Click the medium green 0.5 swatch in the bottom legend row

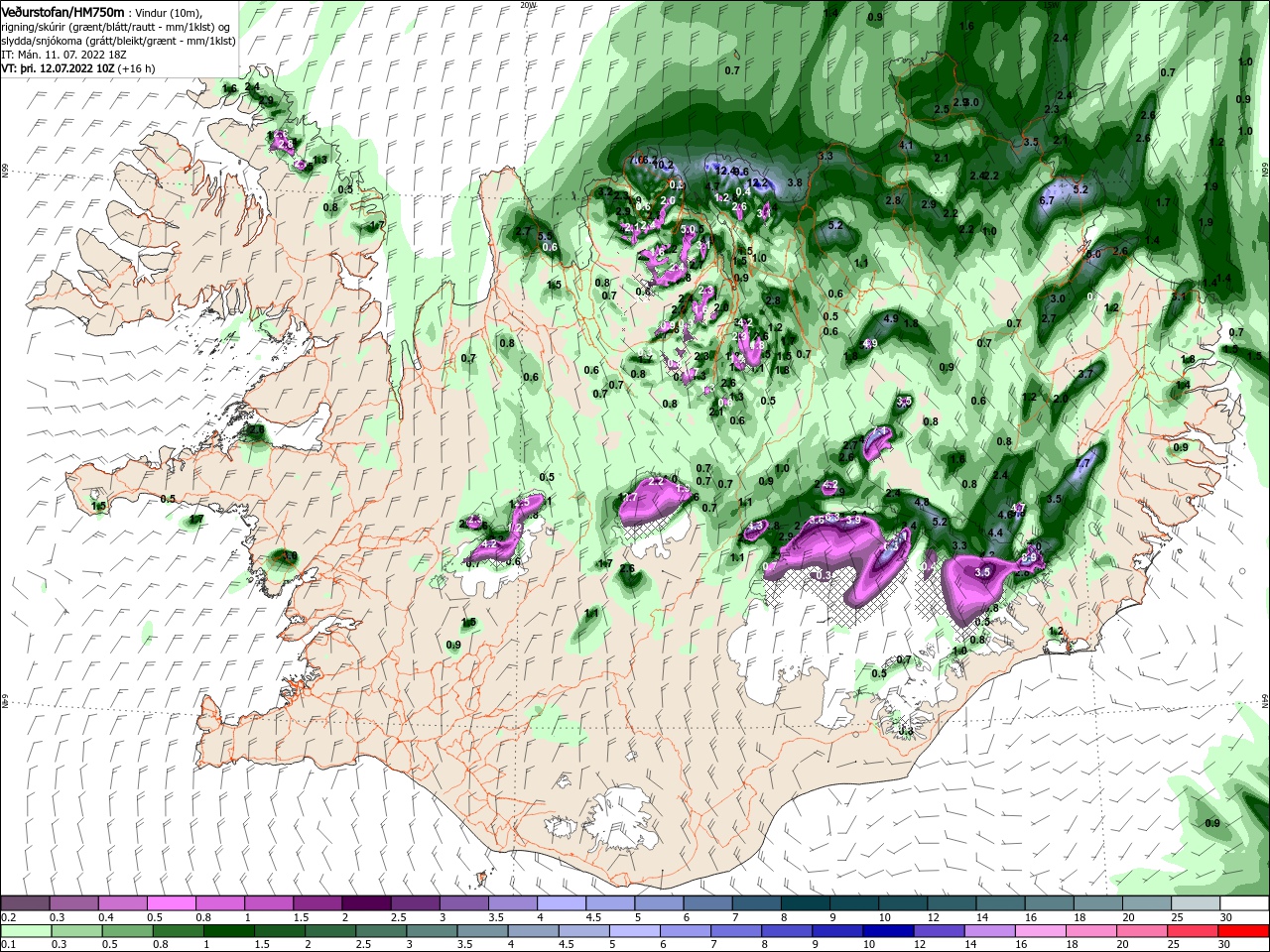pyautogui.click(x=127, y=931)
